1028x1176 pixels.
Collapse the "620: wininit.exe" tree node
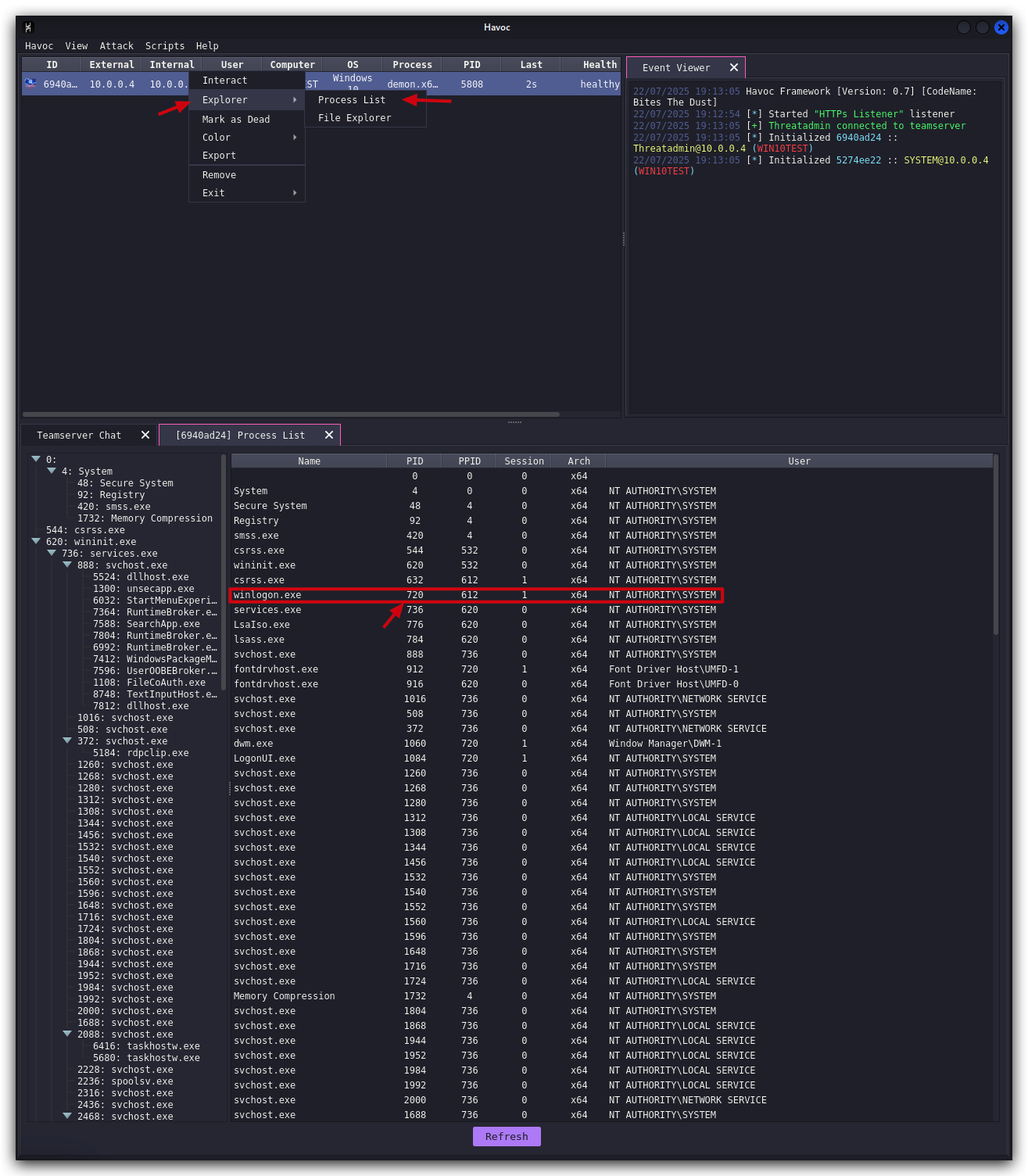[36, 541]
